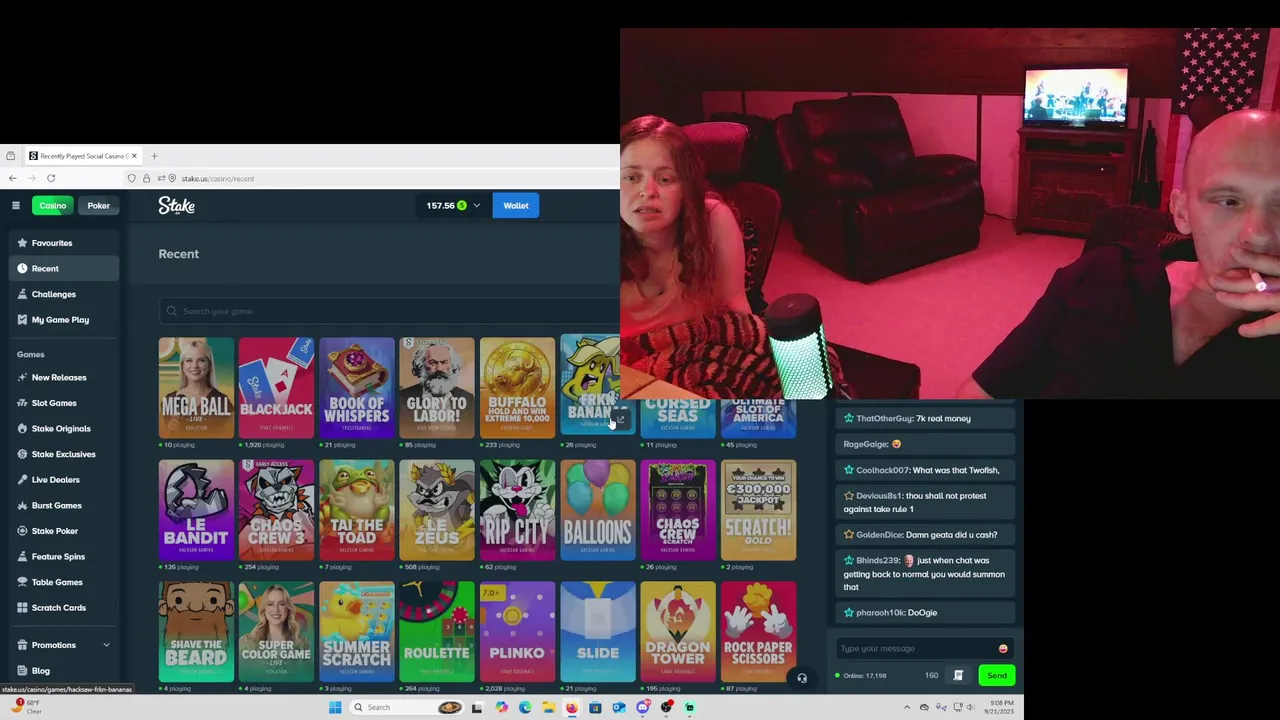Click the live support headset icon
1280x720 pixels.
(x=802, y=678)
